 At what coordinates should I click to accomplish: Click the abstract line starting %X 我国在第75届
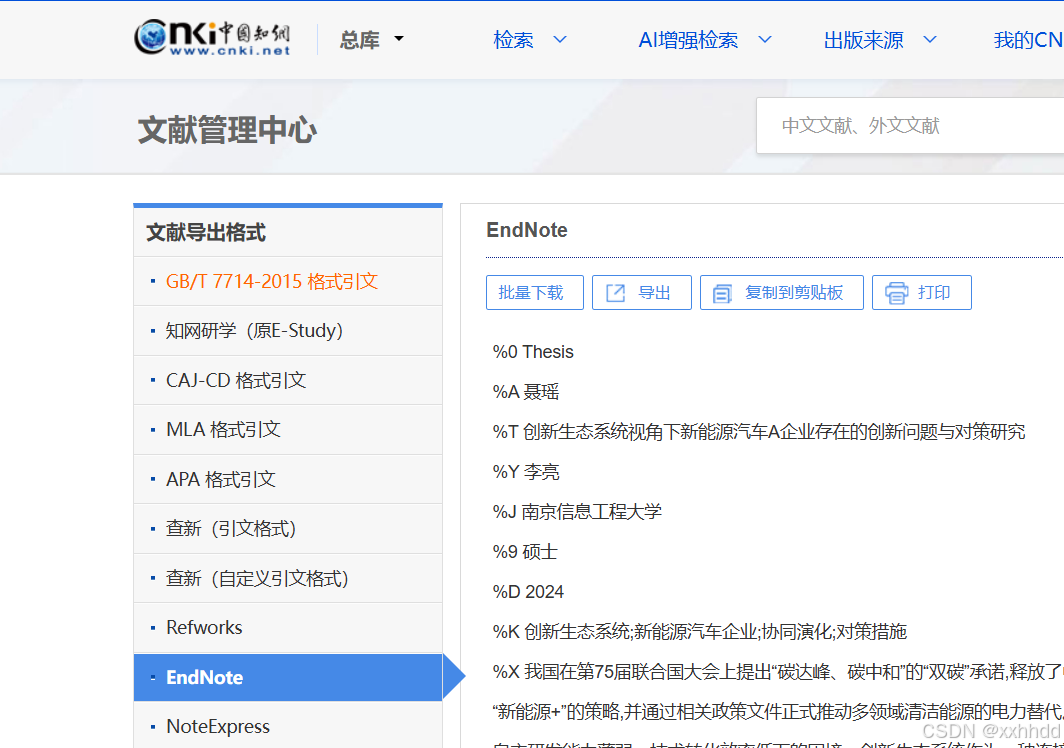click(778, 672)
